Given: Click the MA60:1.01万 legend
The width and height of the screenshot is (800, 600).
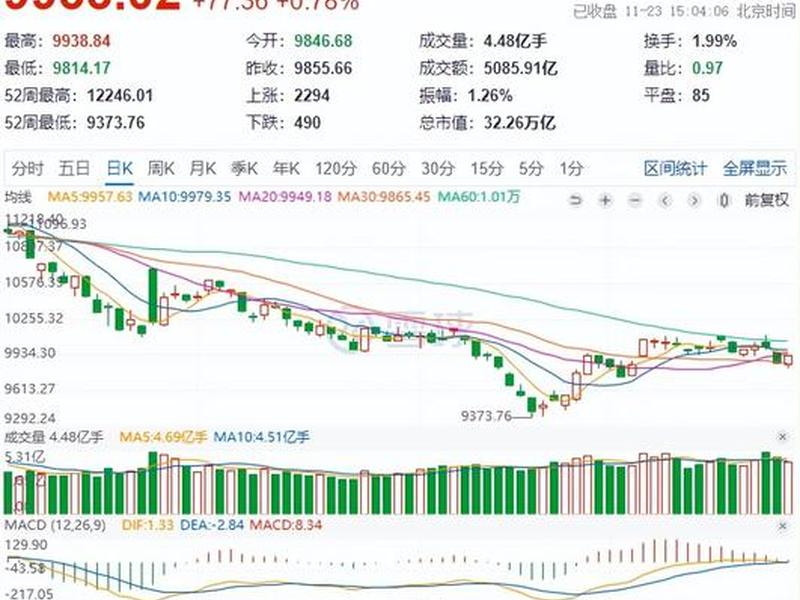Looking at the screenshot, I should tap(479, 197).
